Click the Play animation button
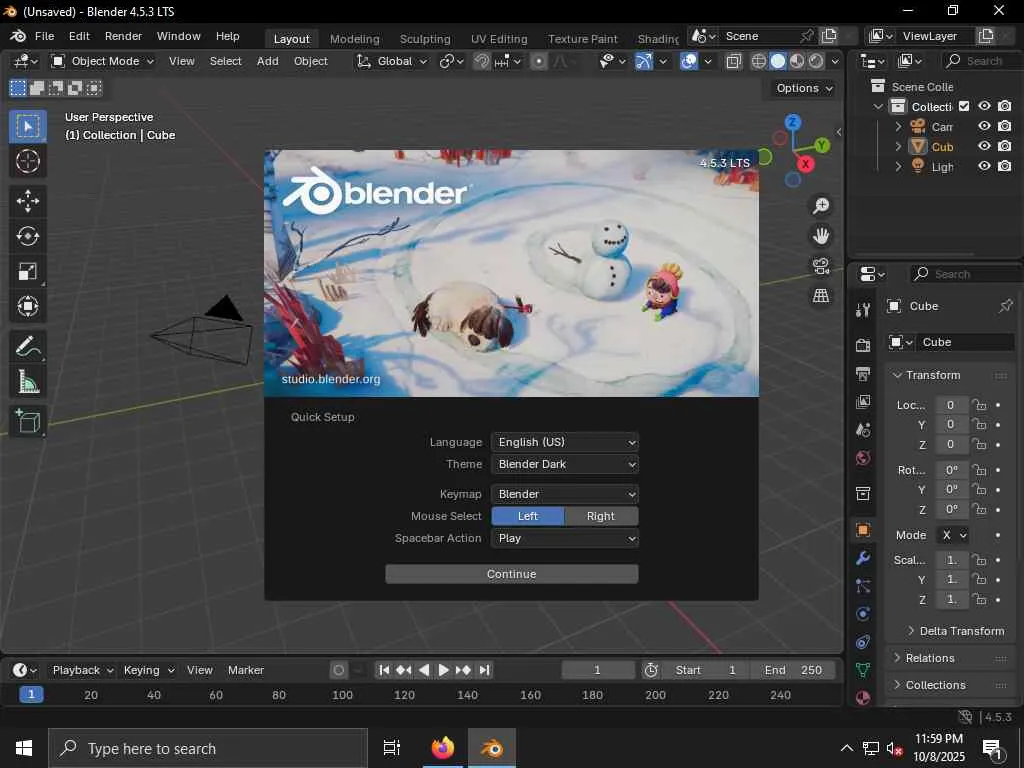Viewport: 1024px width, 768px height. (443, 670)
